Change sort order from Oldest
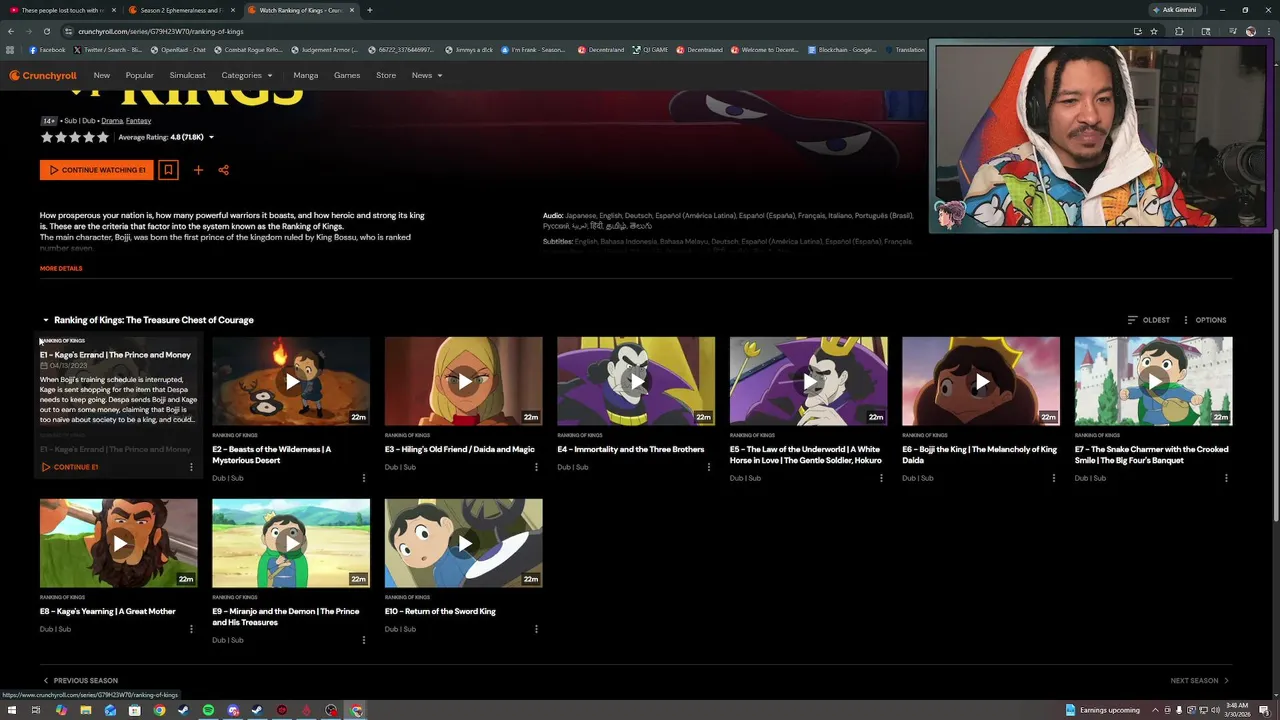 (x=1149, y=320)
